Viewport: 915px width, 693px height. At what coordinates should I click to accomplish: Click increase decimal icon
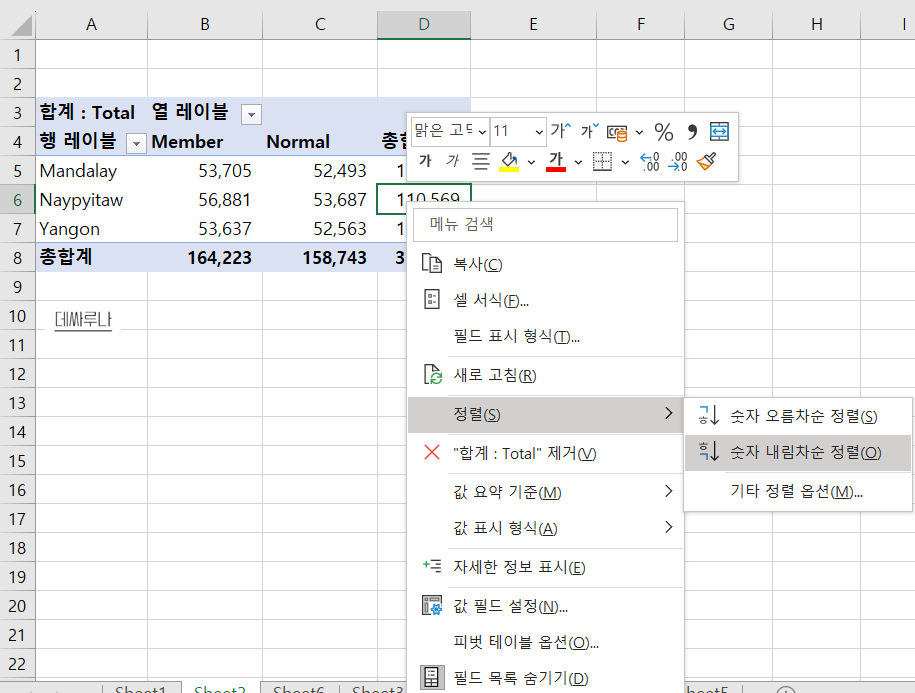[x=649, y=162]
